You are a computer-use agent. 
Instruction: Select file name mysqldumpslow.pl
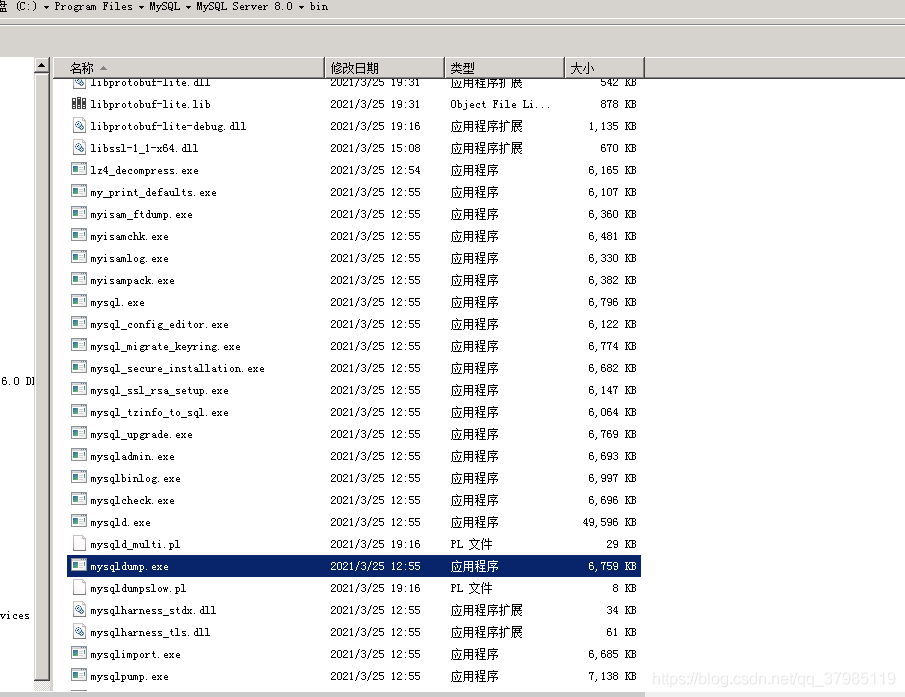click(138, 589)
